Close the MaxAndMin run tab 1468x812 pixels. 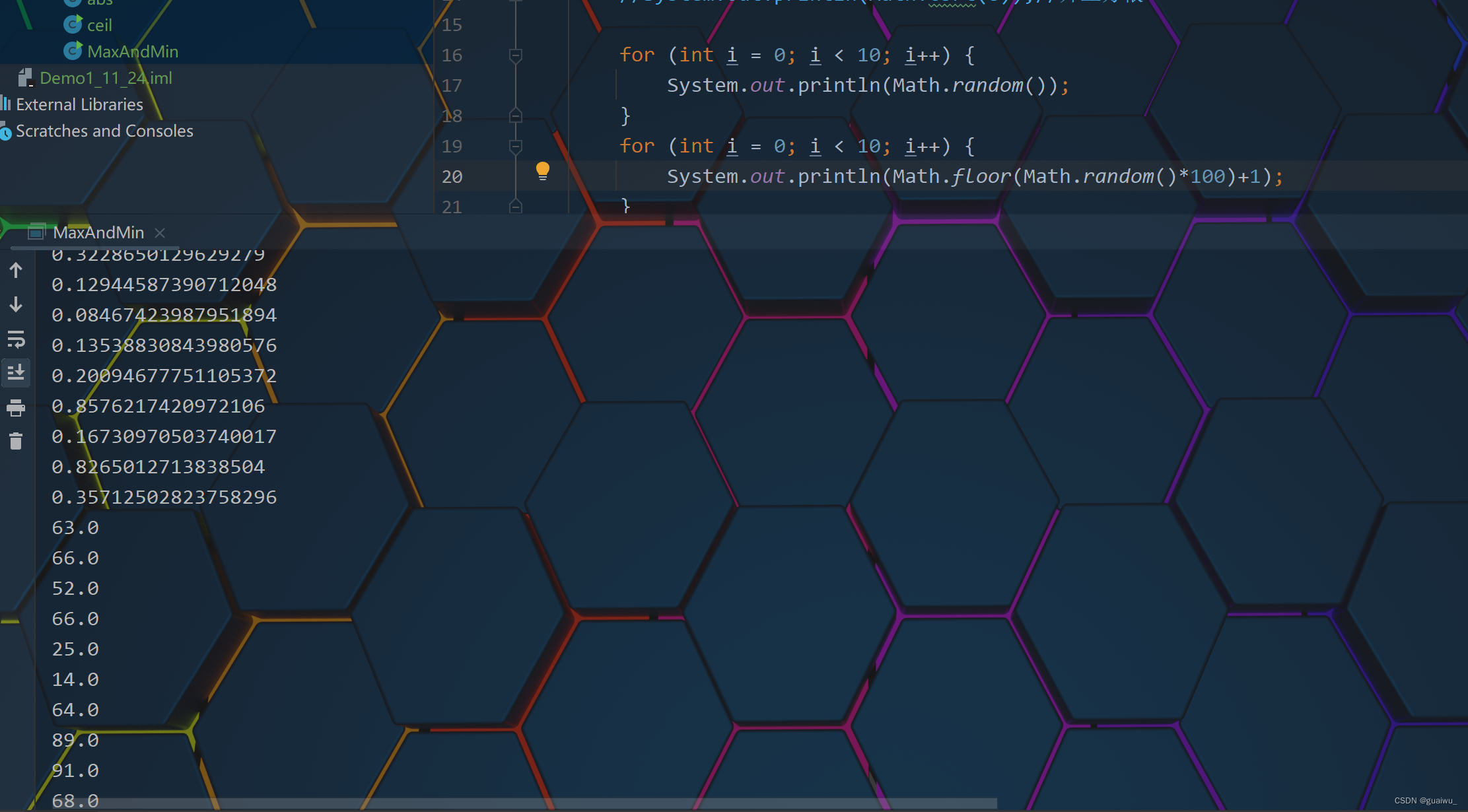pos(160,232)
